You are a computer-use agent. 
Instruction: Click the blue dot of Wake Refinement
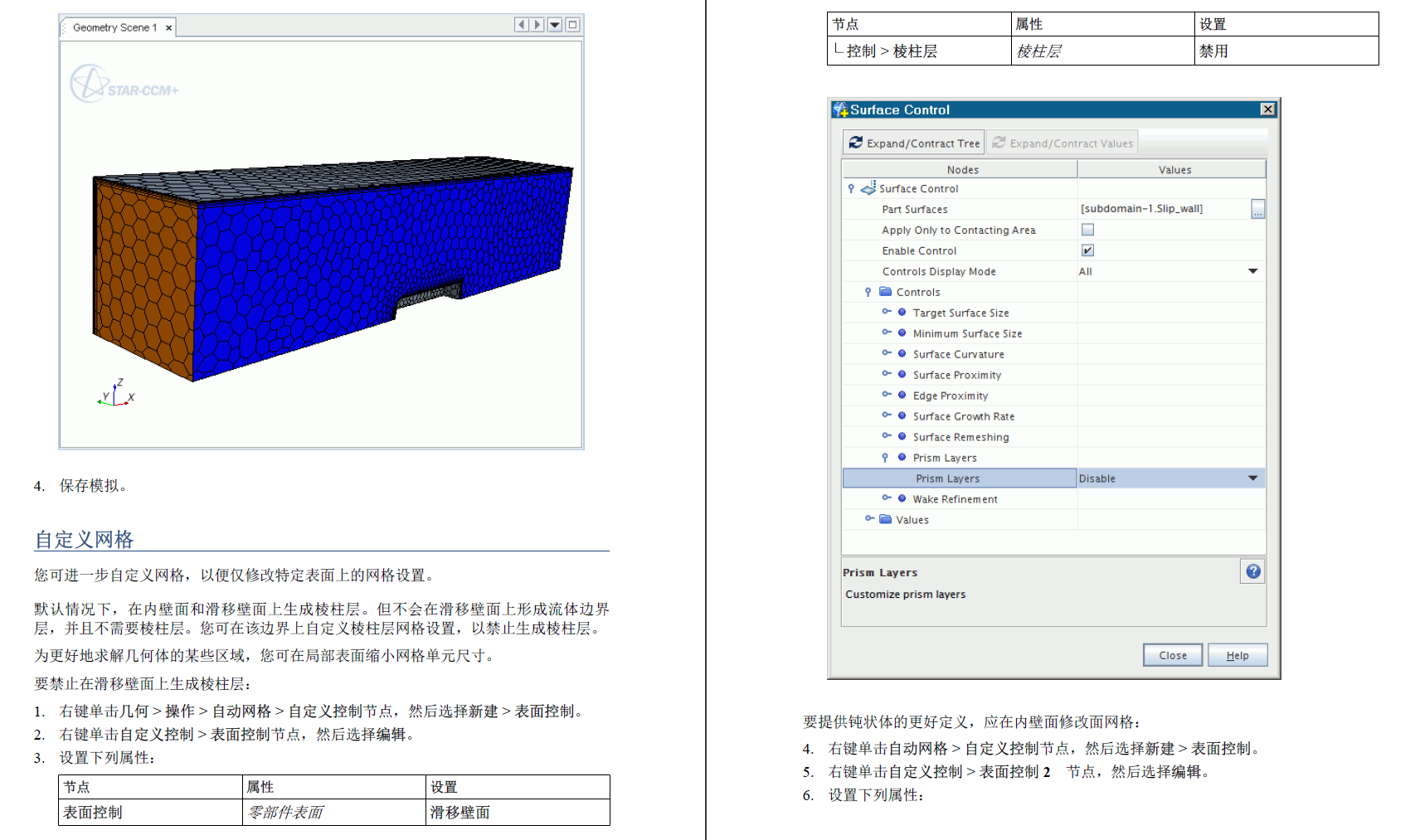[x=902, y=499]
